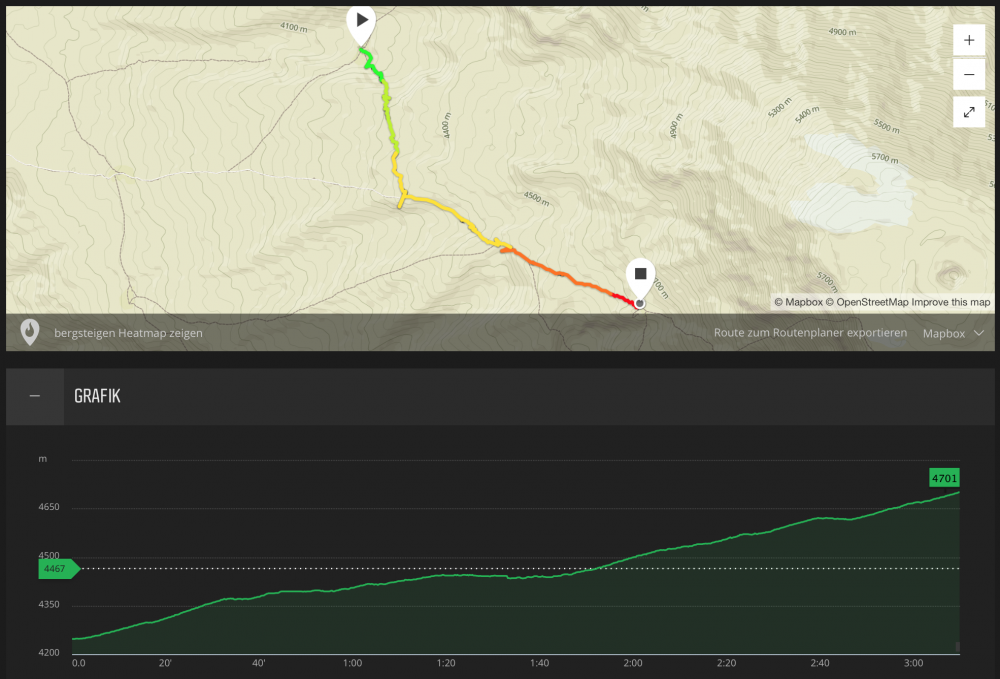Click the route start marker with play symbol
This screenshot has width=1000, height=679.
point(360,21)
